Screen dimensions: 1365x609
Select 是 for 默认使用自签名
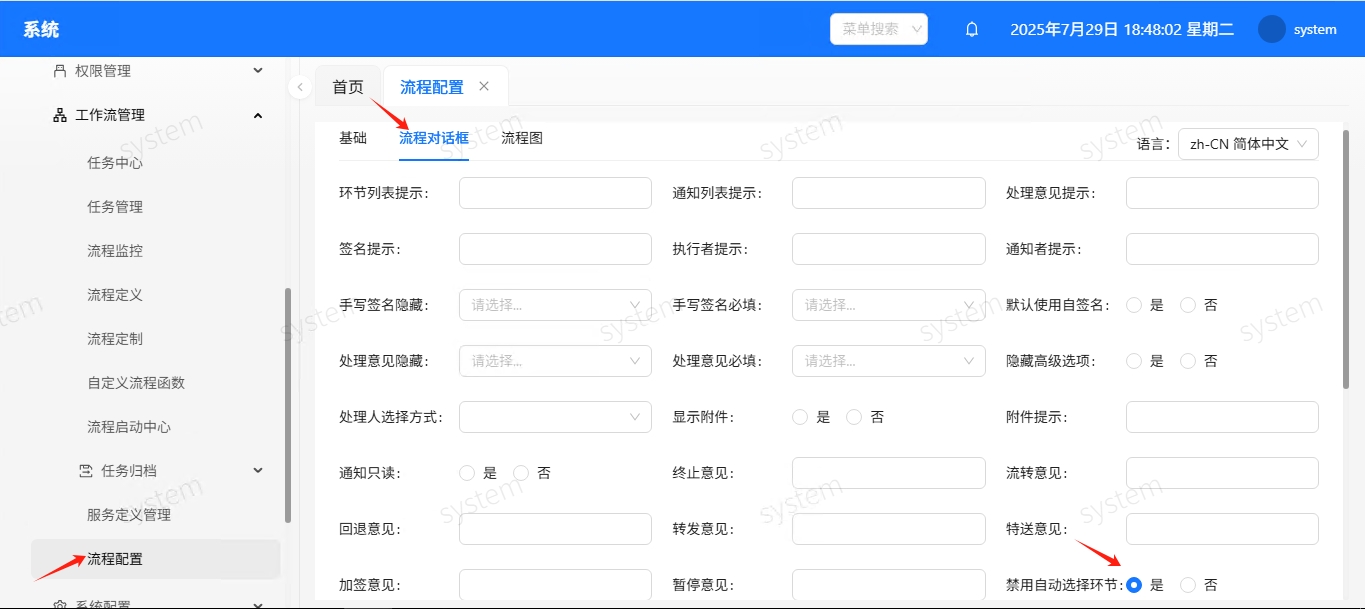pos(1134,305)
